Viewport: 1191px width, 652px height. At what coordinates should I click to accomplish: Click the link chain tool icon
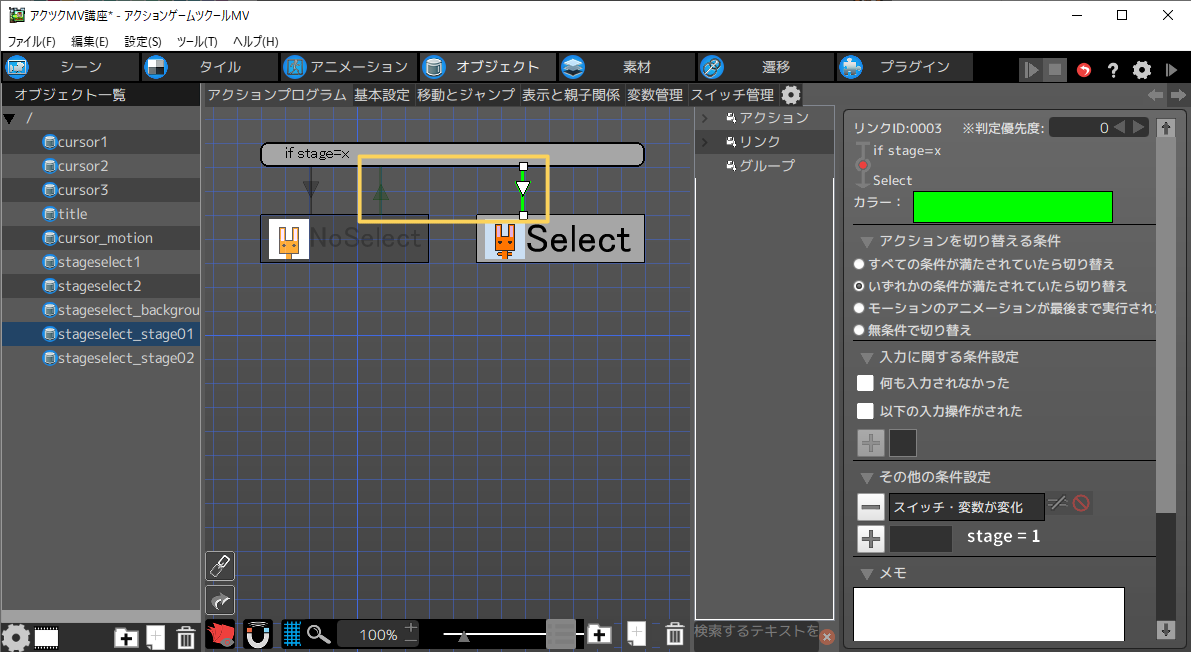pos(220,566)
